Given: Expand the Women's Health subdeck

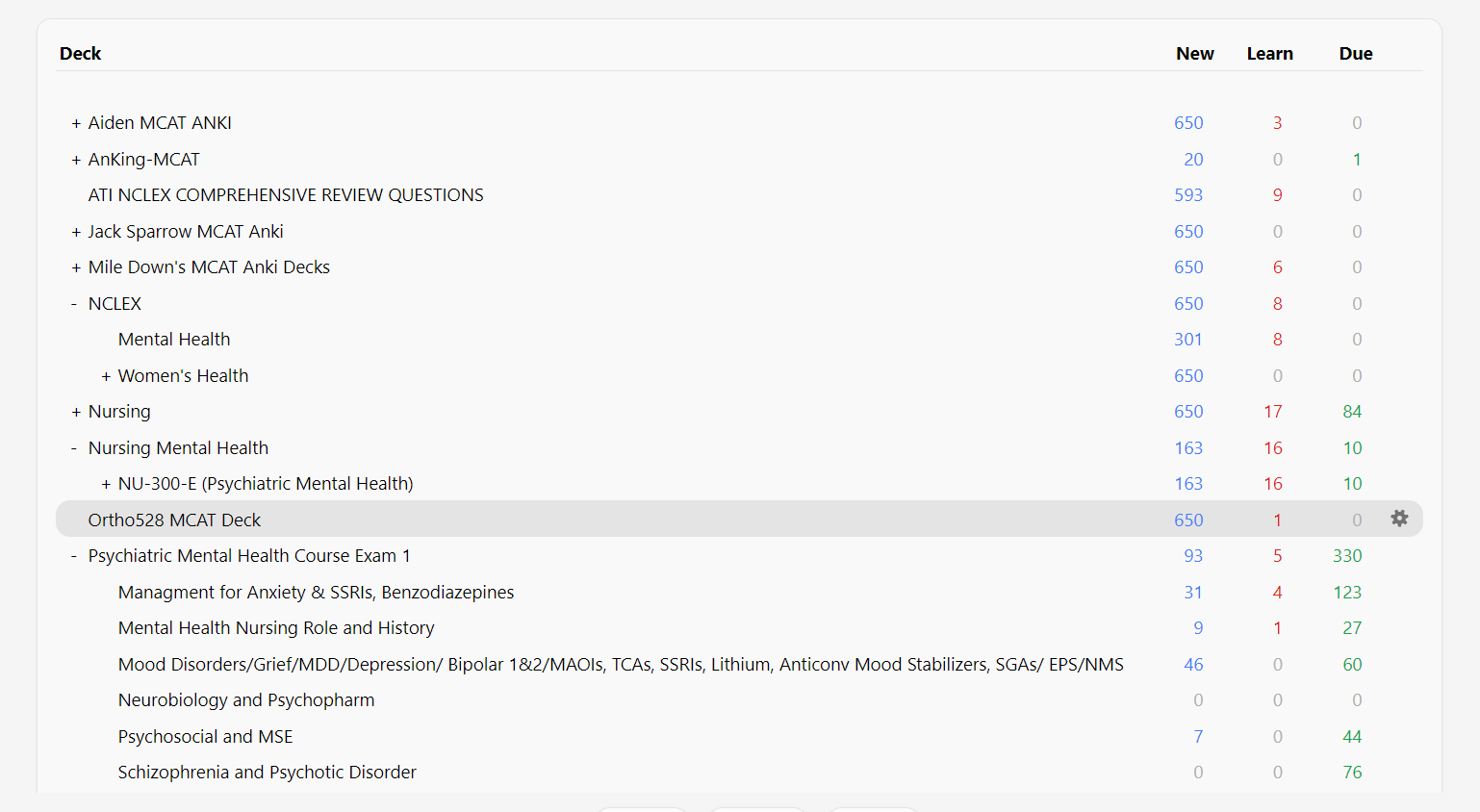Looking at the screenshot, I should pos(106,376).
